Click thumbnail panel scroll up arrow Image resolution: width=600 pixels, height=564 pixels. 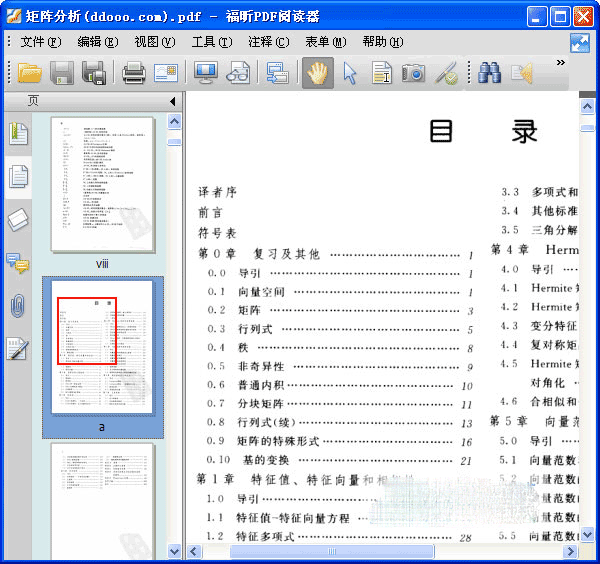pyautogui.click(x=174, y=122)
